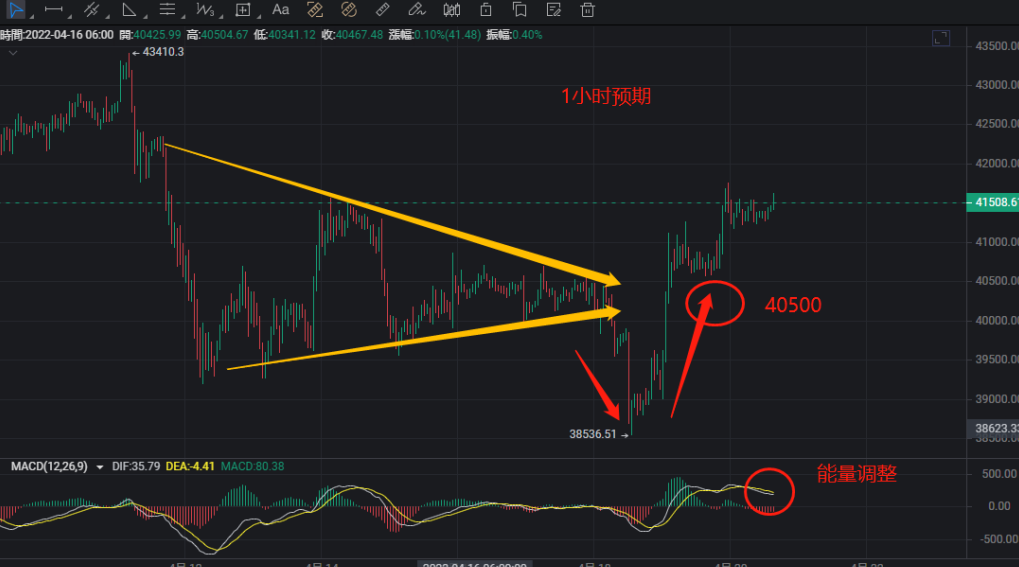1019x567 pixels.
Task: Select the plain ruler measuring tool
Action: (x=383, y=10)
